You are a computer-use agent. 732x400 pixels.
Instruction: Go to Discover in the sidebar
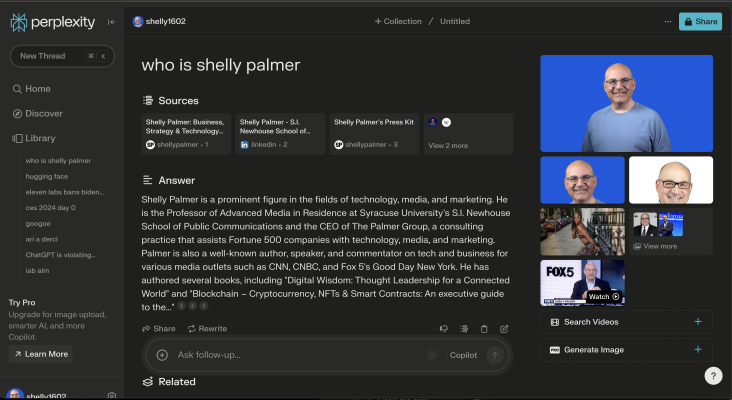[x=44, y=113]
